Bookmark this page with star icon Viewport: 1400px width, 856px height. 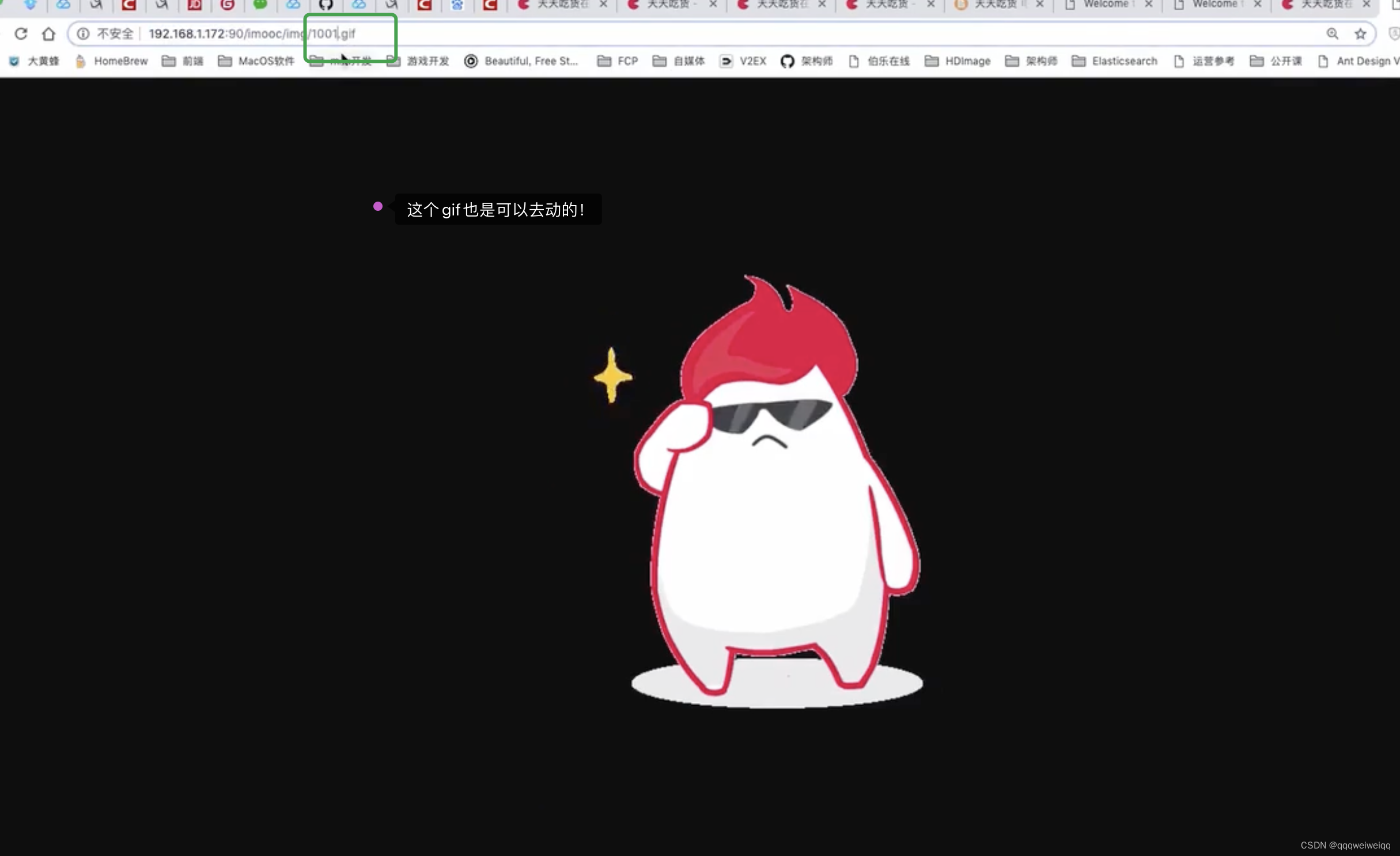(x=1360, y=33)
